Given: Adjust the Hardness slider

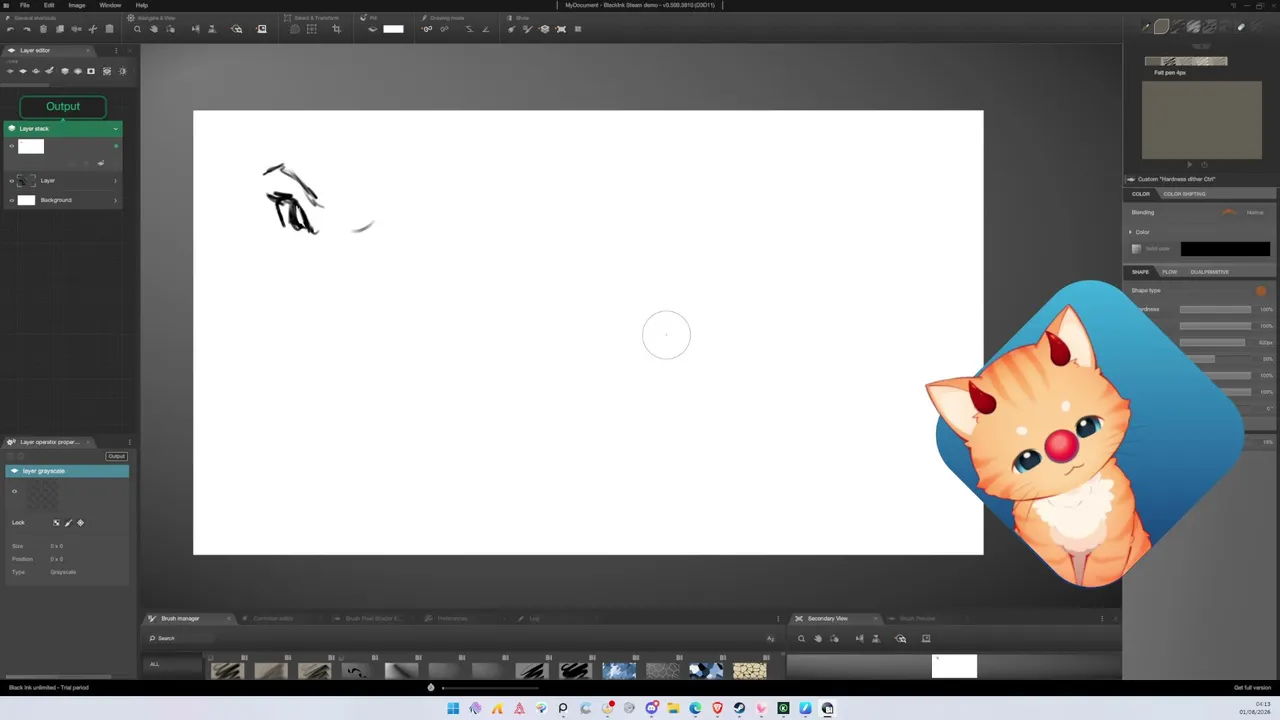Looking at the screenshot, I should click(x=1215, y=309).
